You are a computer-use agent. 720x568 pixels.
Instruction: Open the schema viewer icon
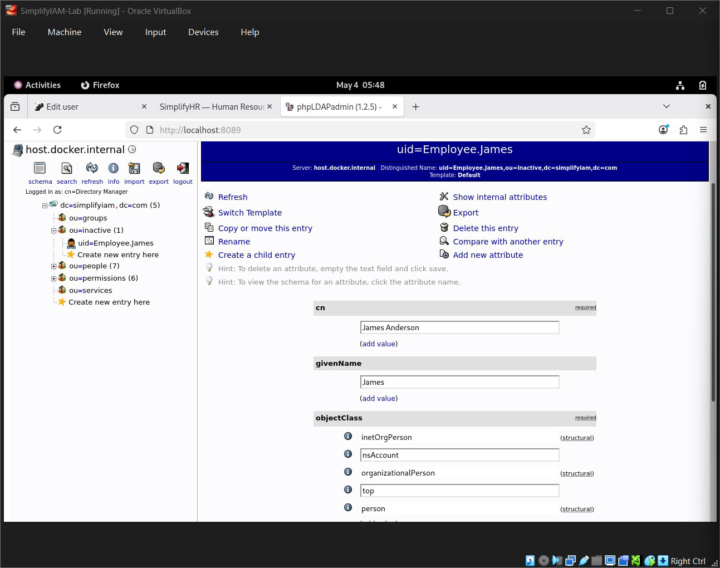point(40,168)
